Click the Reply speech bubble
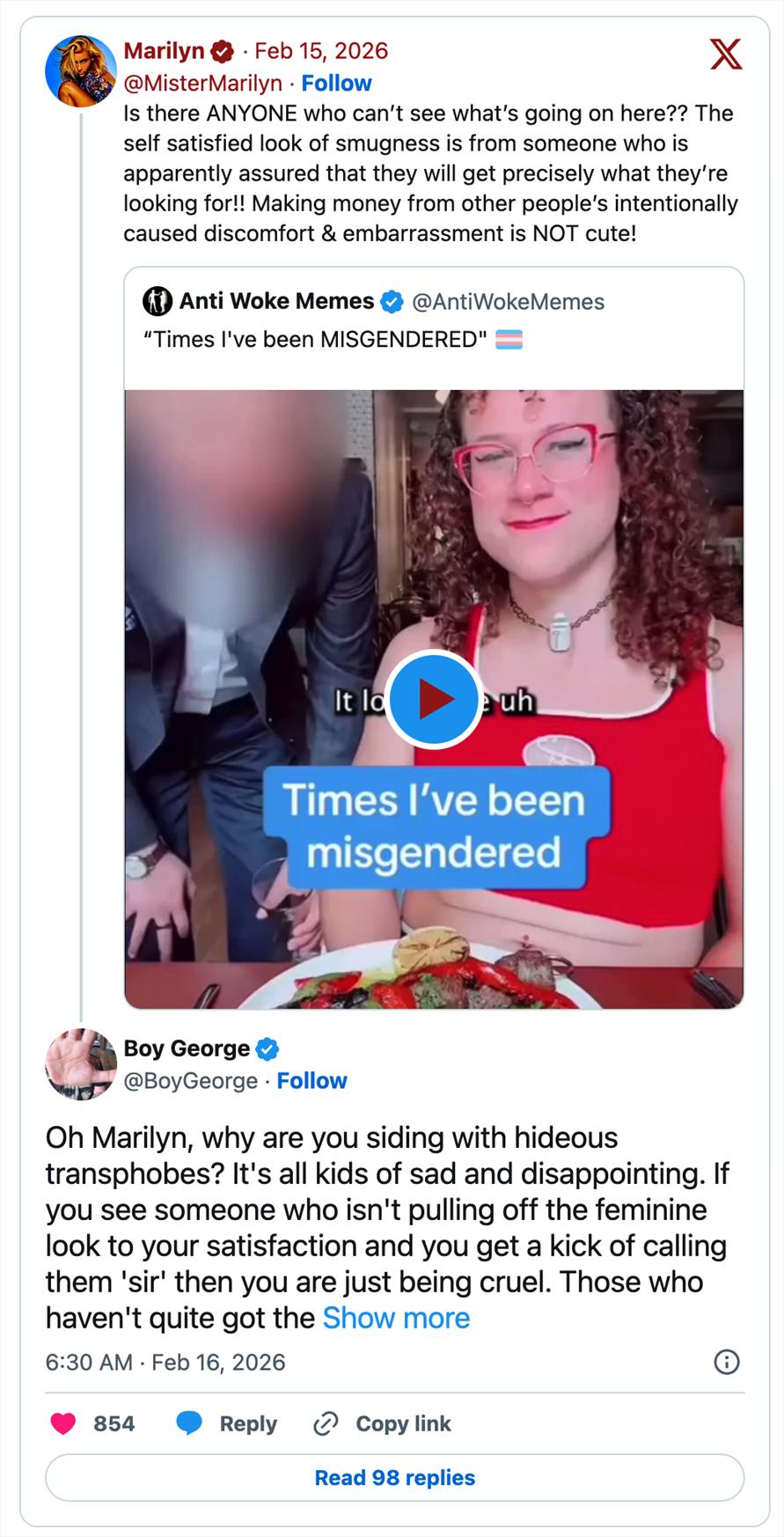The image size is (784, 1537). pos(190,1423)
